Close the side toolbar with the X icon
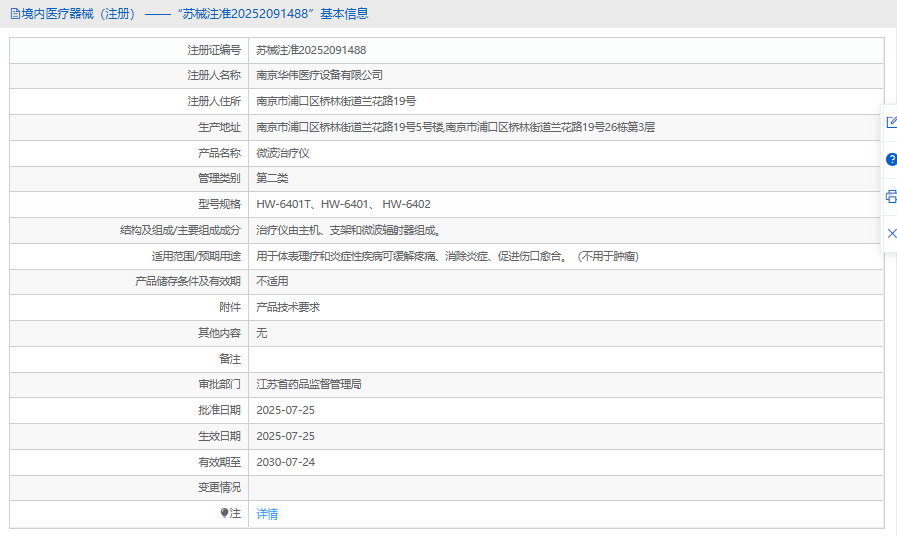Image resolution: width=897 pixels, height=536 pixels. click(891, 233)
